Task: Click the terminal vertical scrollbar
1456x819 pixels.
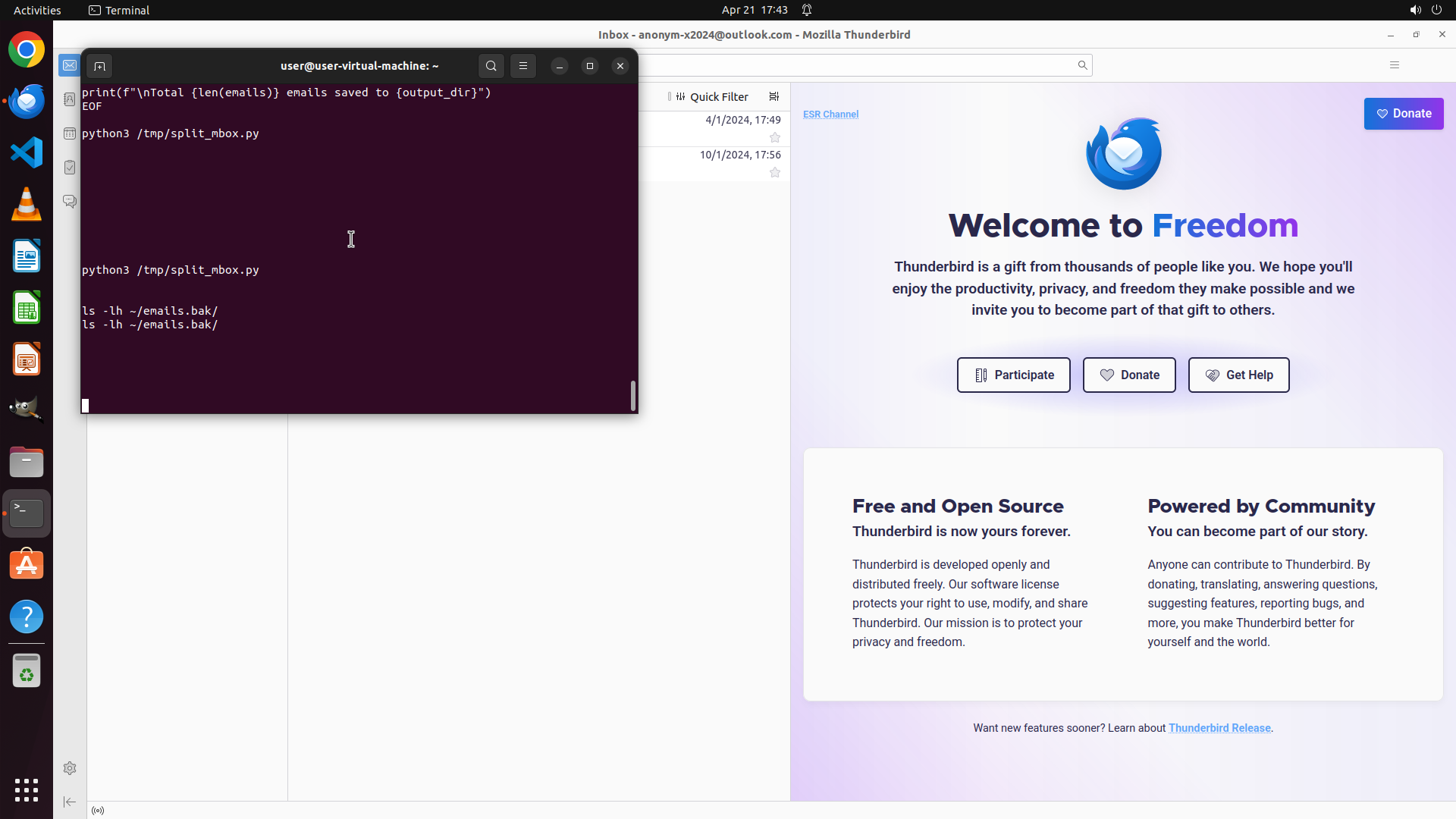Action: (x=633, y=395)
